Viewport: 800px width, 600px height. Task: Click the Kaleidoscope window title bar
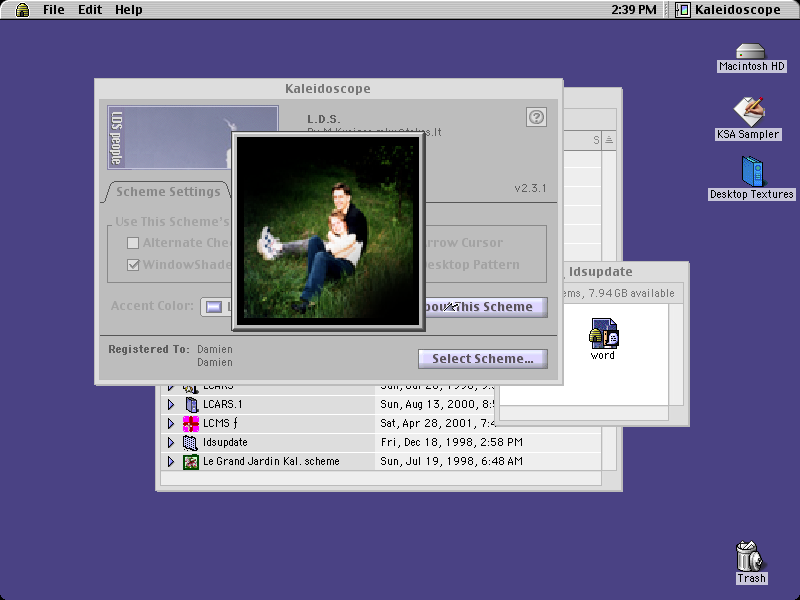click(328, 89)
